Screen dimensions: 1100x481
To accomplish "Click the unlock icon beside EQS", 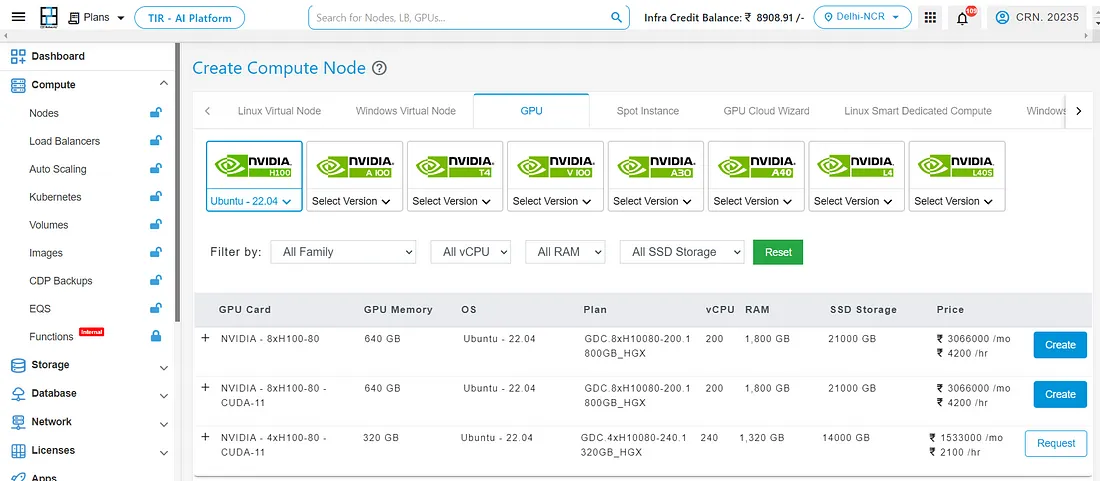I will coord(156,308).
